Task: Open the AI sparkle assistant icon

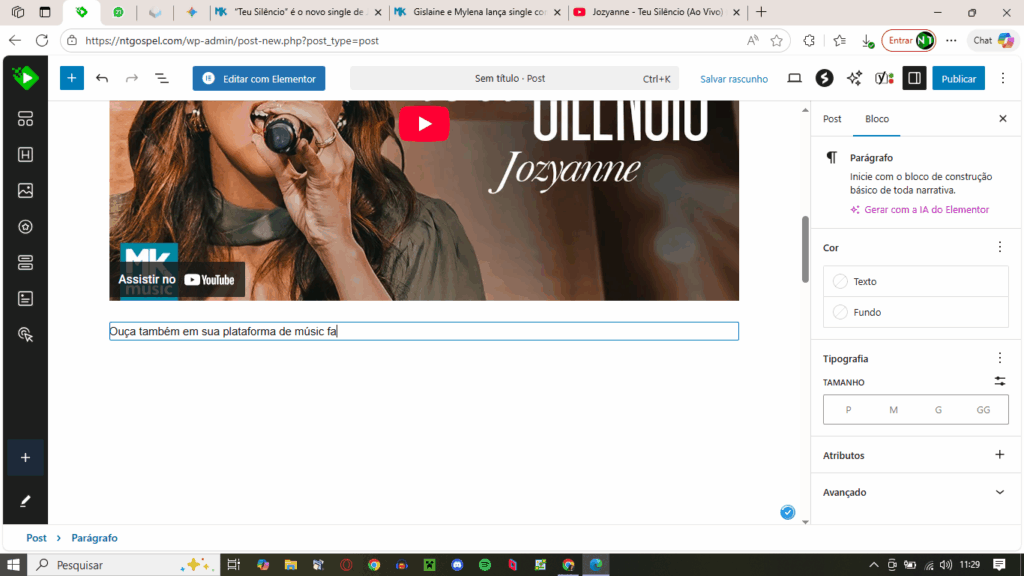Action: [x=854, y=78]
